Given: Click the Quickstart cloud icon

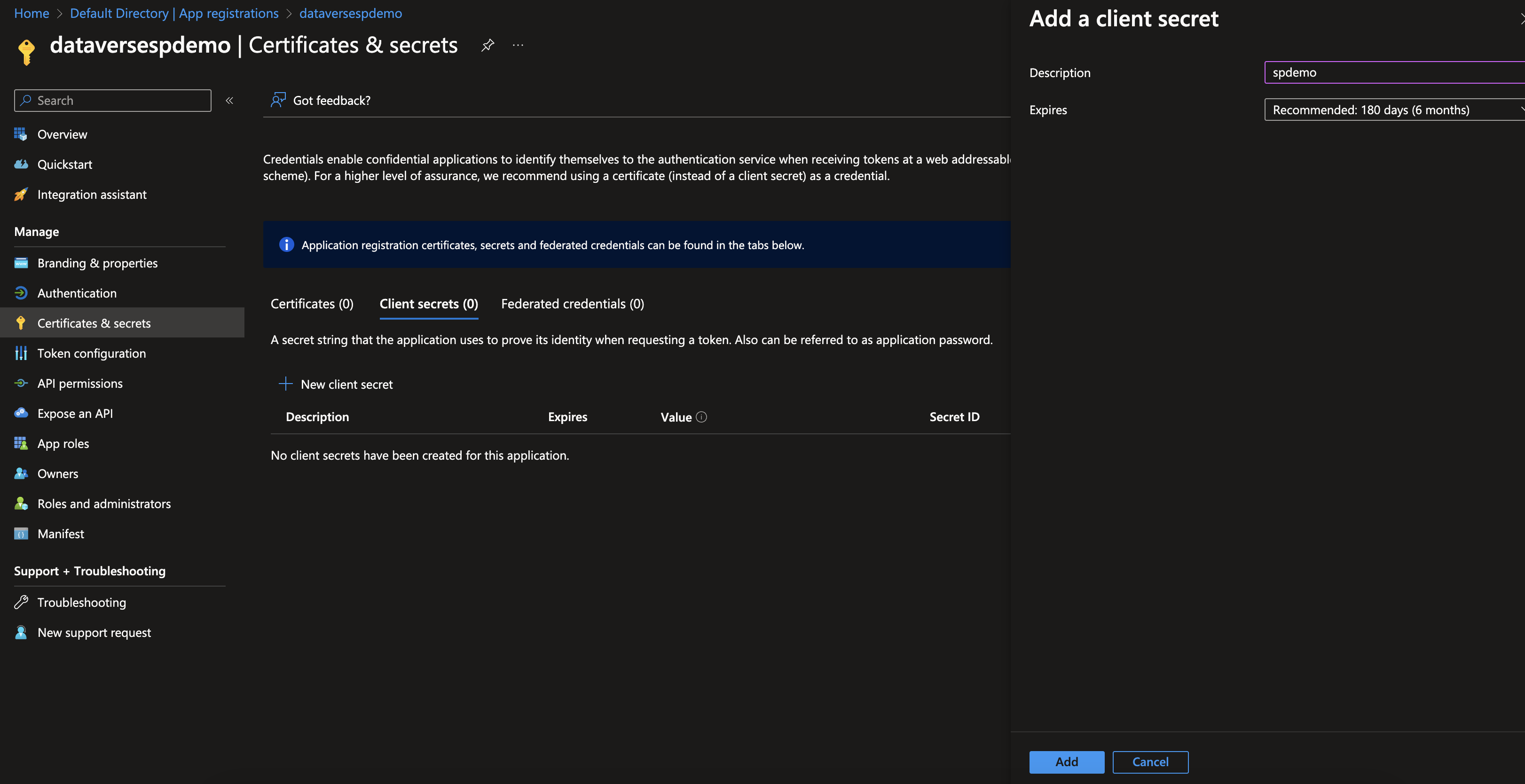Looking at the screenshot, I should tap(21, 165).
